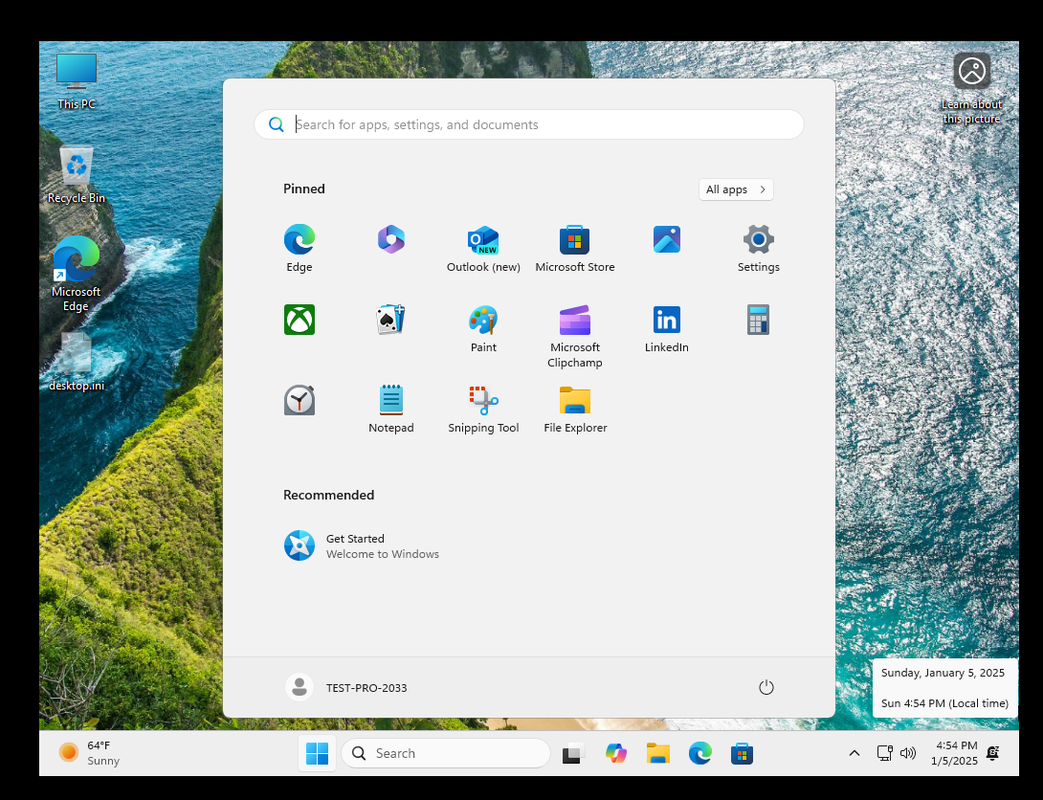1043x800 pixels.
Task: Open Microsoft Store from the taskbar
Action: 742,753
